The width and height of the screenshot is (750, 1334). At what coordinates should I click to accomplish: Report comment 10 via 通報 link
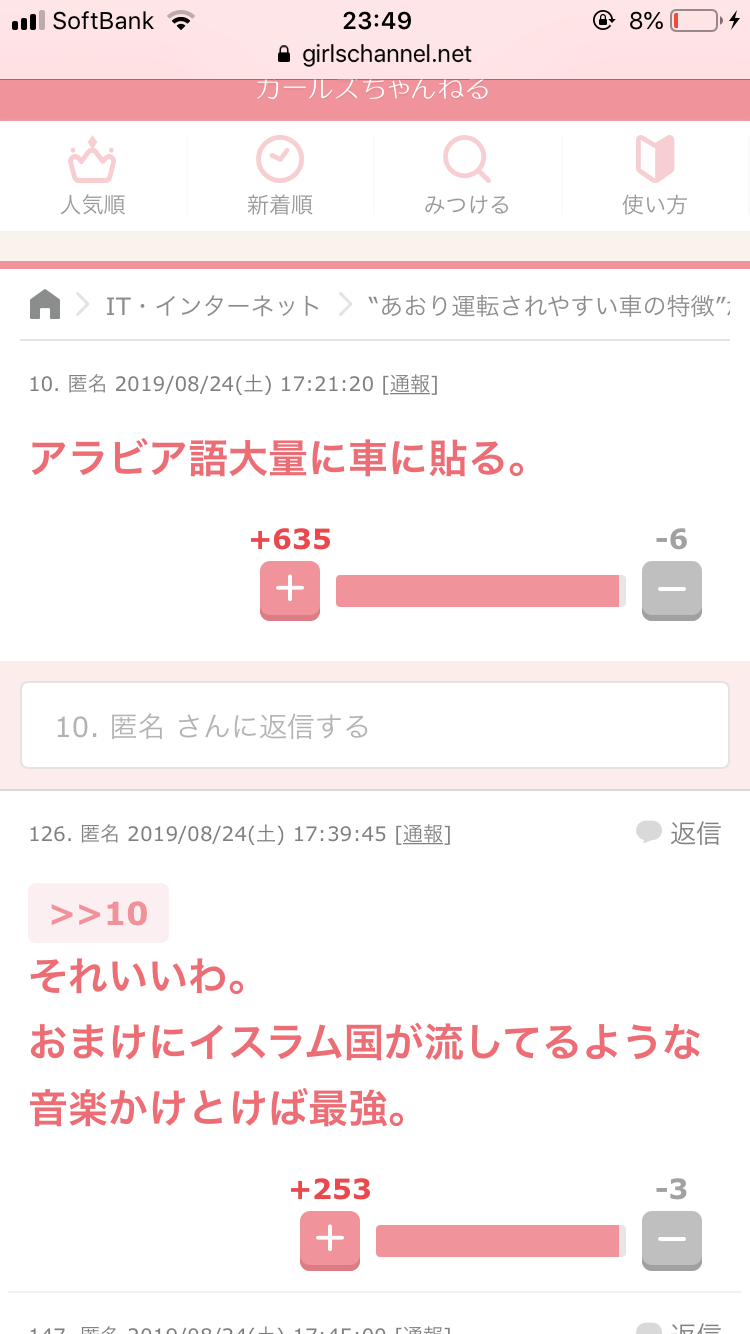[410, 384]
